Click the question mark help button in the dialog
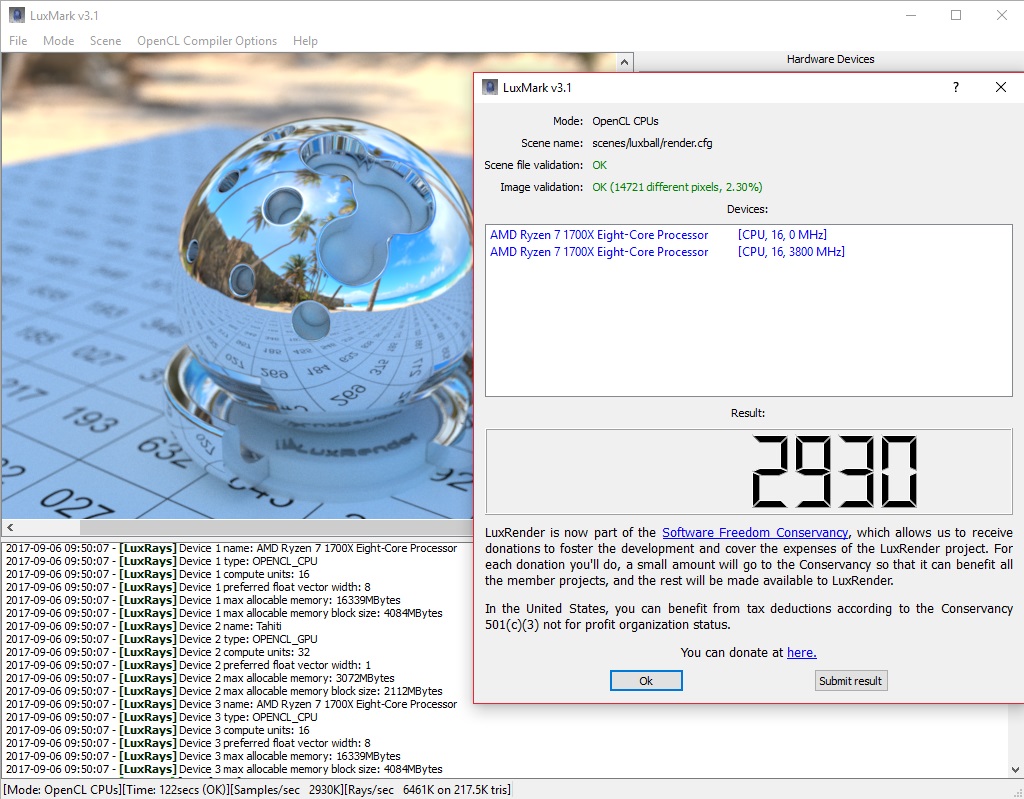 pyautogui.click(x=956, y=87)
